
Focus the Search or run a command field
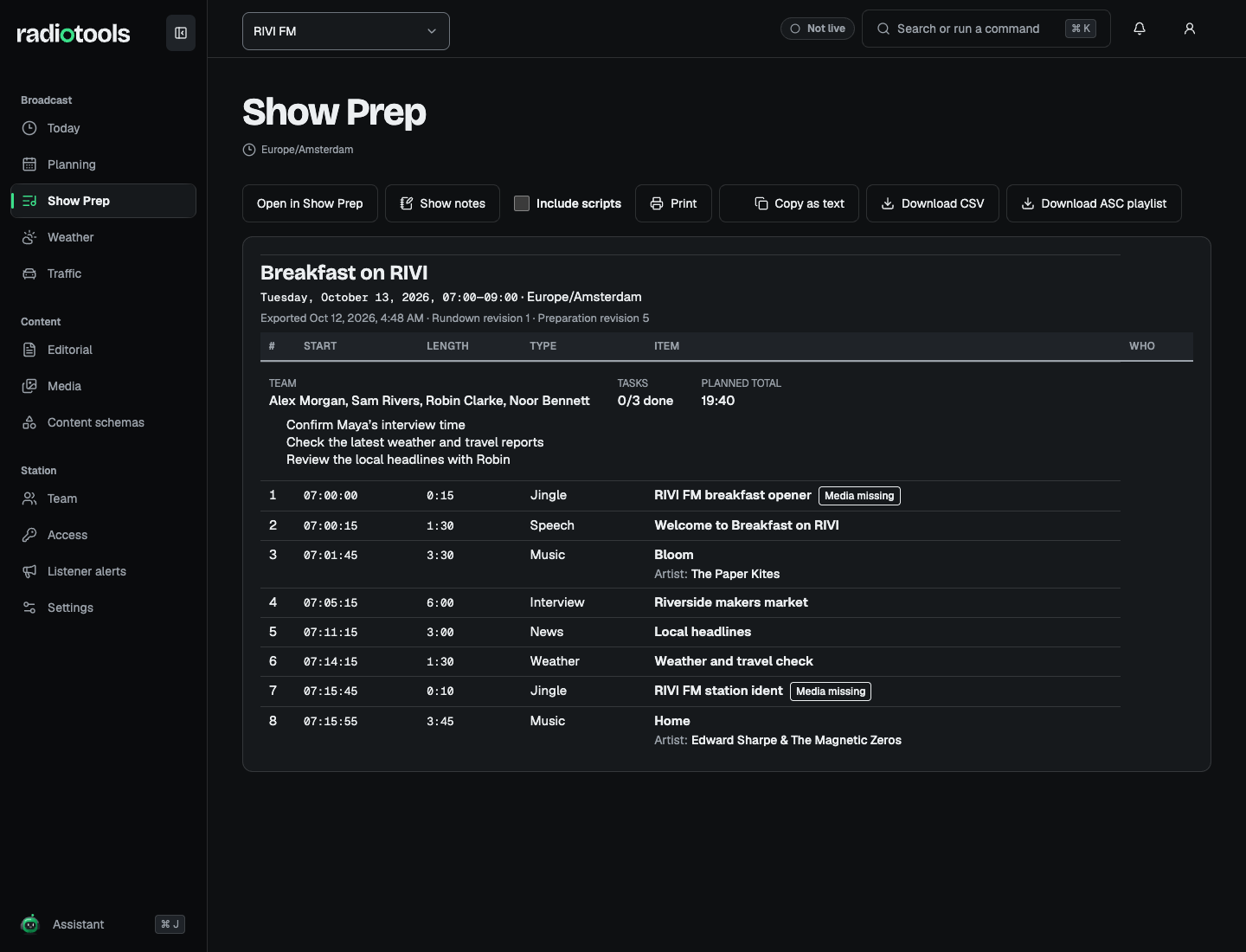pyautogui.click(x=986, y=29)
